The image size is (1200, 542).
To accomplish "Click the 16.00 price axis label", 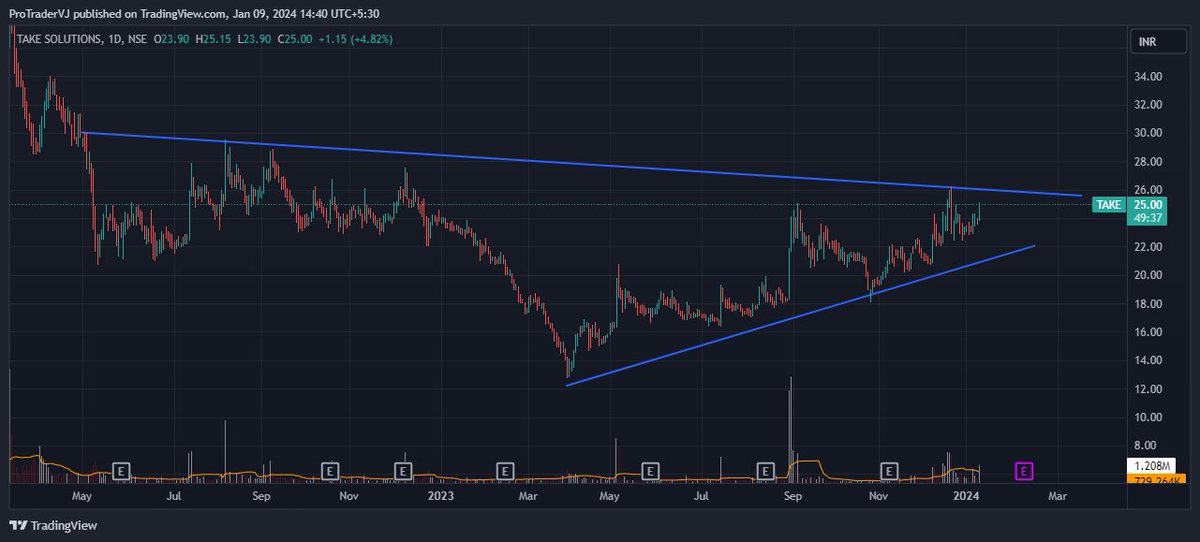I will 1146,332.
